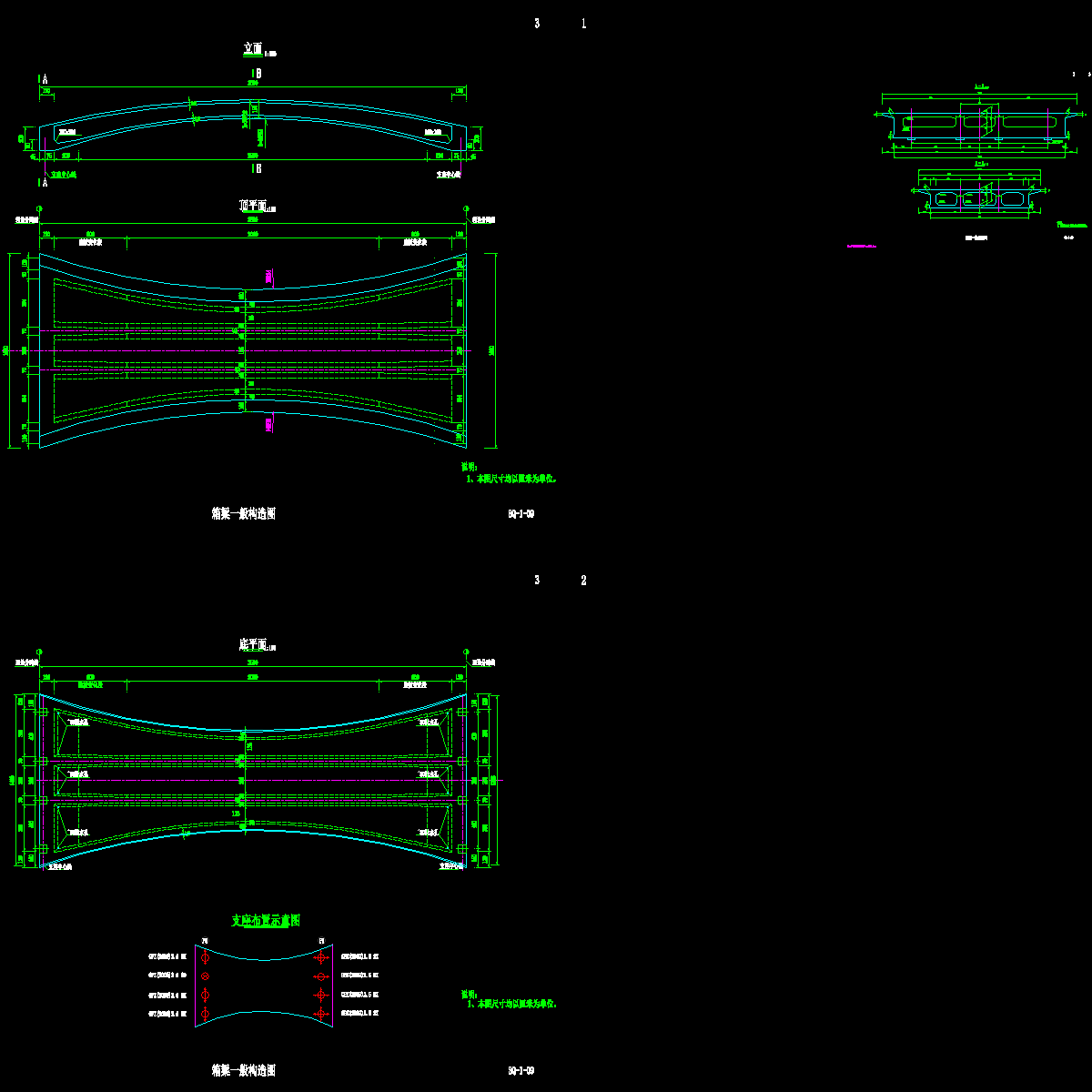Pick the bottom-right red bearing crosshair symbol
This screenshot has width=1092, height=1092.
320,1014
